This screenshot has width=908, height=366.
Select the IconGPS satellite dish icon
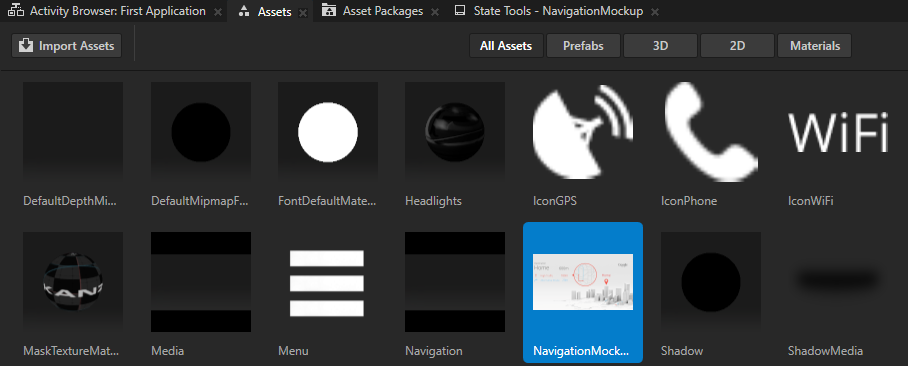point(583,132)
